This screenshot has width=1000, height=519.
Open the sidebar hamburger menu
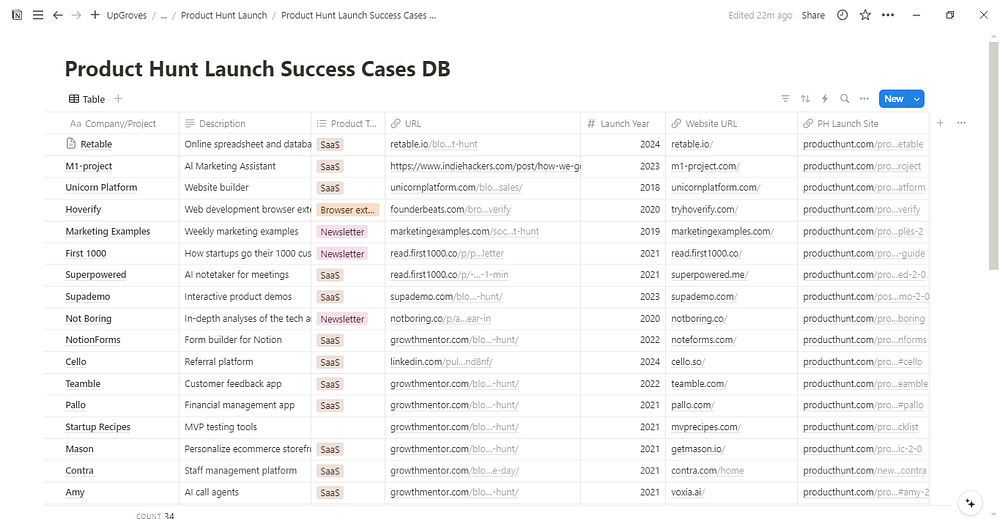37,16
